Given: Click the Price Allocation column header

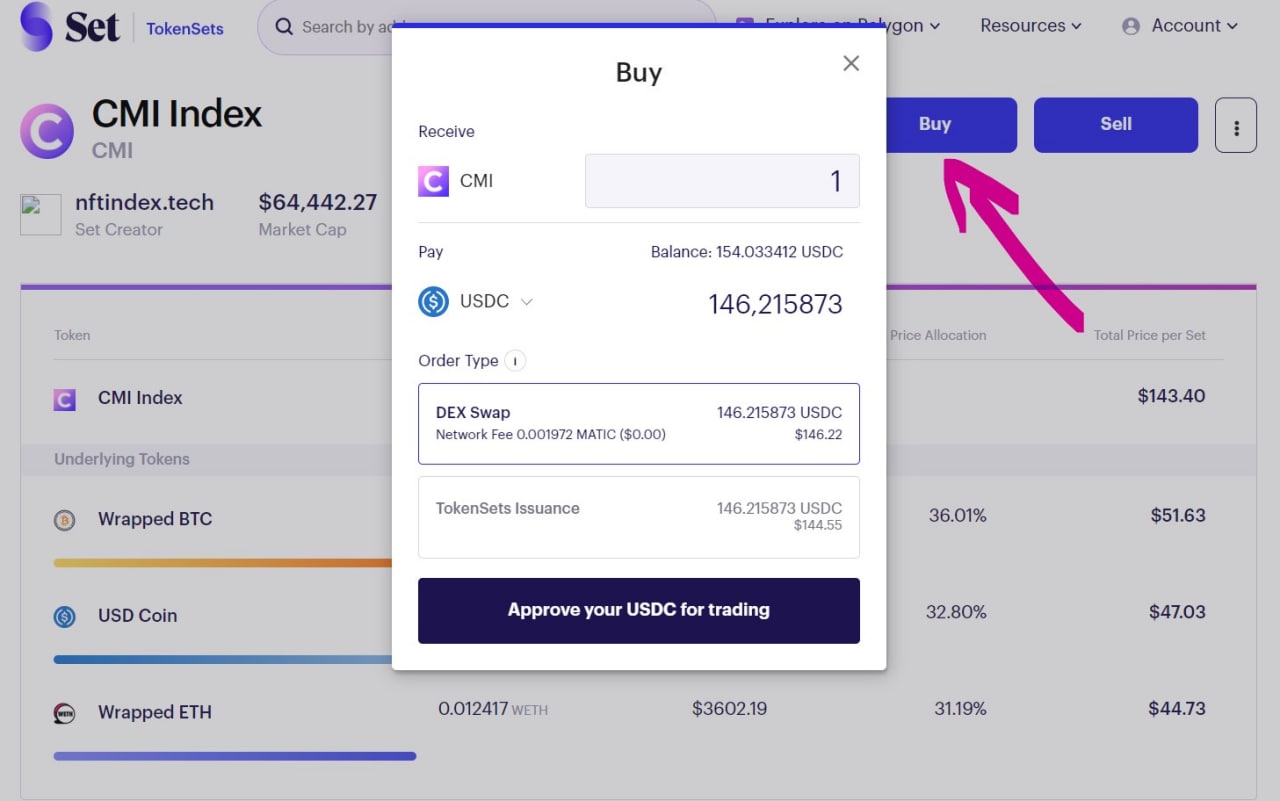Looking at the screenshot, I should click(938, 335).
